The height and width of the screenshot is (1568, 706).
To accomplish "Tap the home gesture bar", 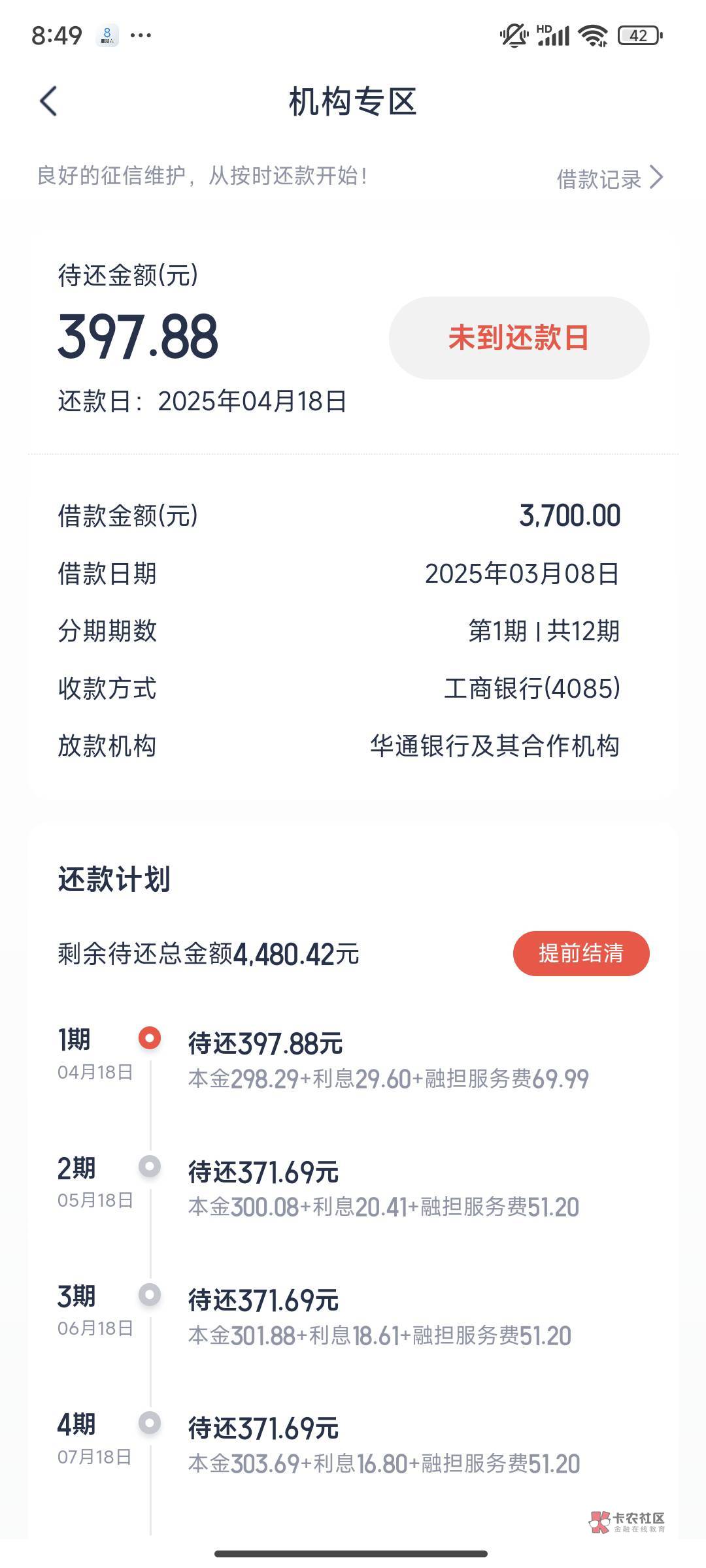I will [352, 1553].
